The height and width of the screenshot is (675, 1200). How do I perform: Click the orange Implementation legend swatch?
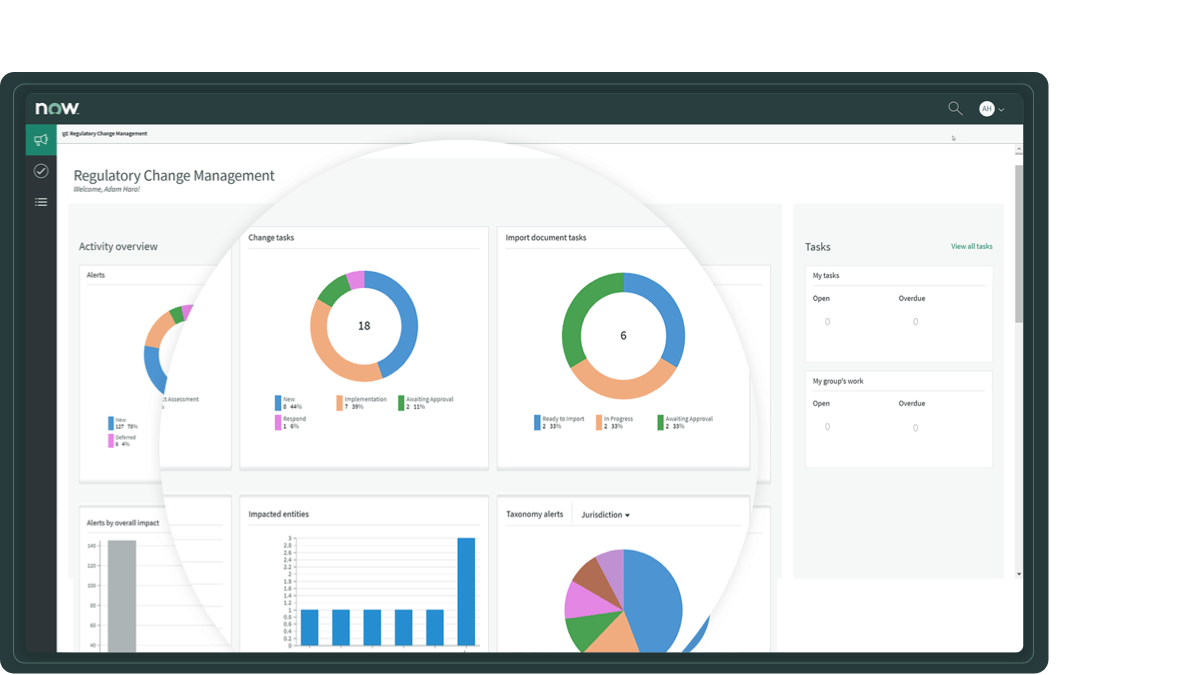point(339,403)
